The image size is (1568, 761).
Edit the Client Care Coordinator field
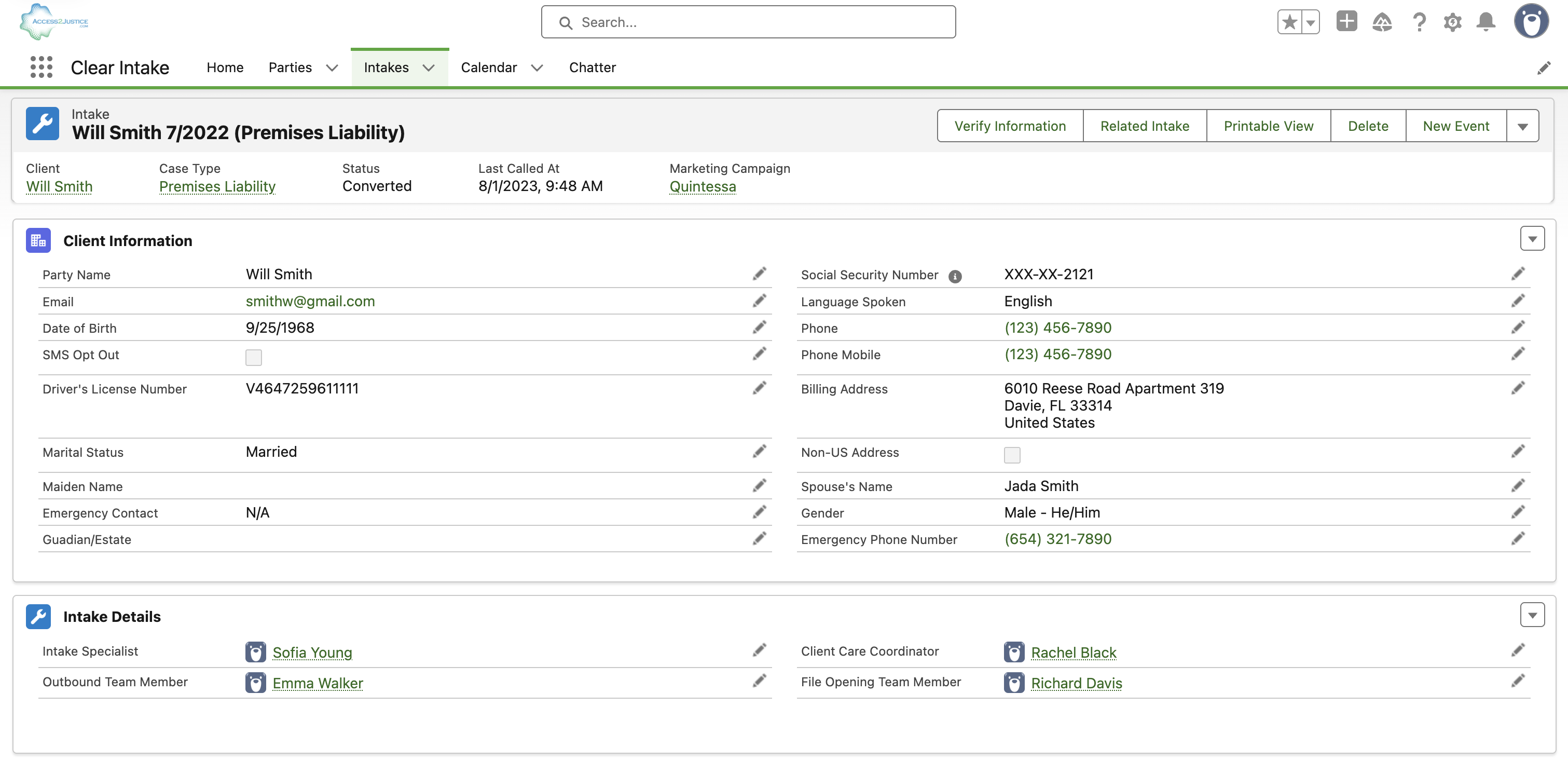[1518, 650]
